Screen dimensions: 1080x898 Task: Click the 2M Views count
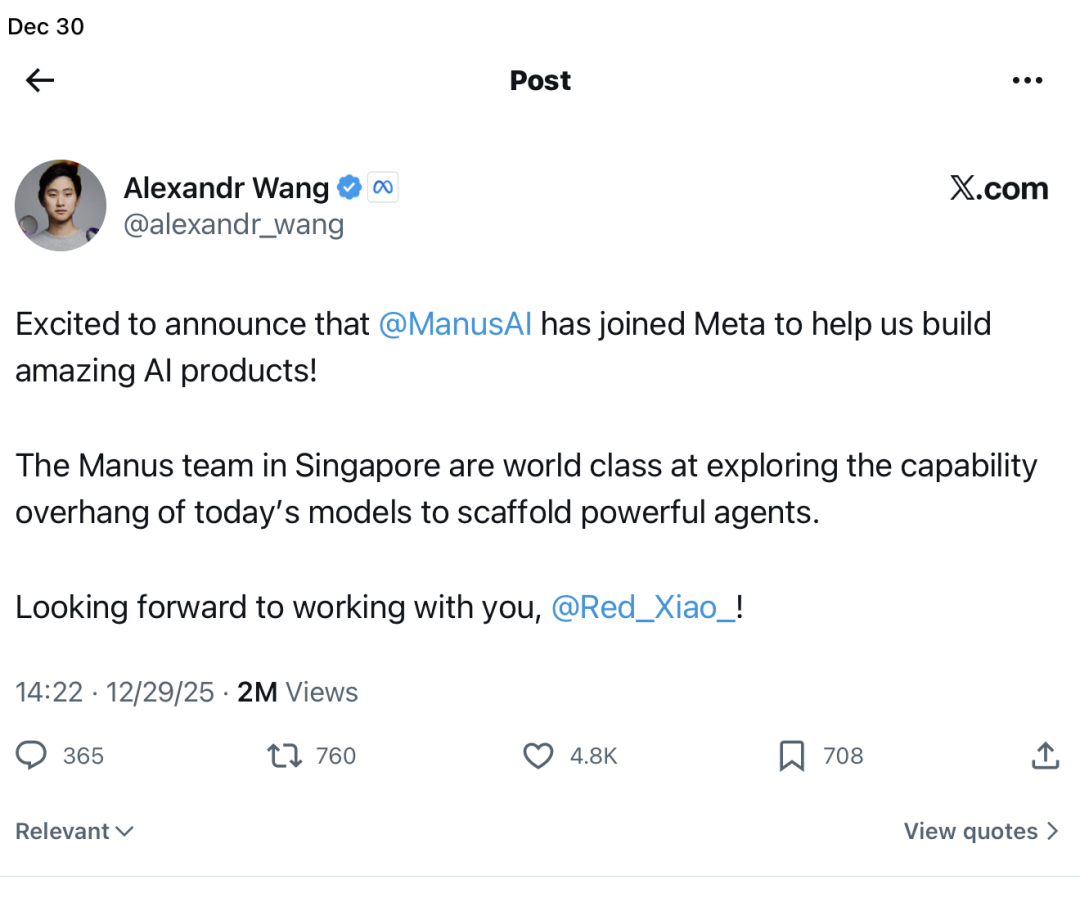[297, 692]
